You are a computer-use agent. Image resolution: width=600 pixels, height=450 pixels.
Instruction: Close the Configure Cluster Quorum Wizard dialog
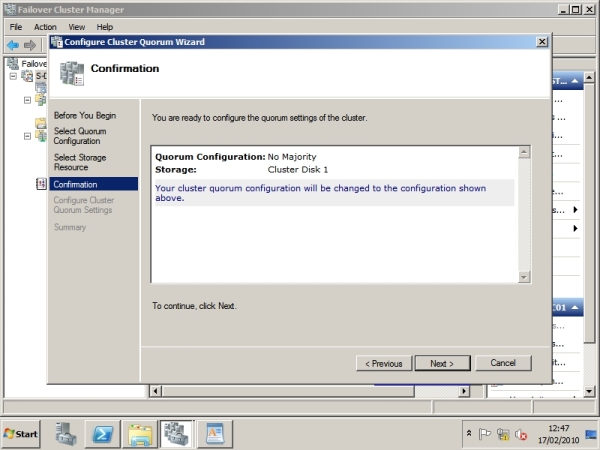click(542, 42)
